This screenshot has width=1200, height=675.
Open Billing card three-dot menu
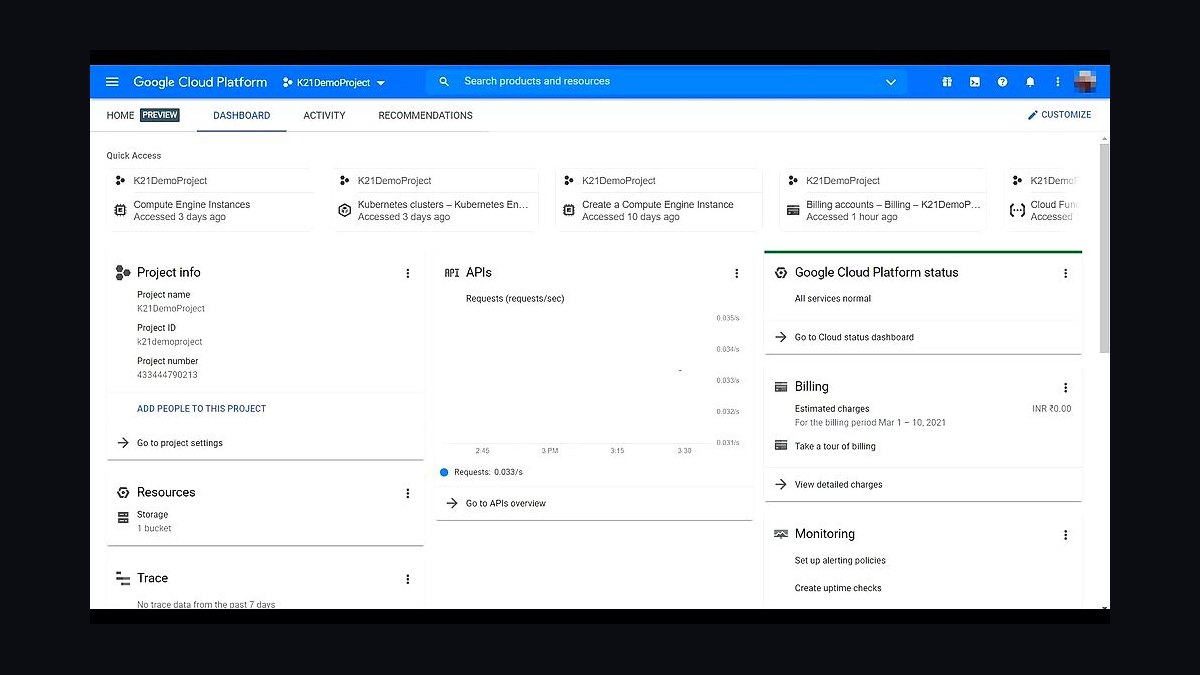point(1066,388)
